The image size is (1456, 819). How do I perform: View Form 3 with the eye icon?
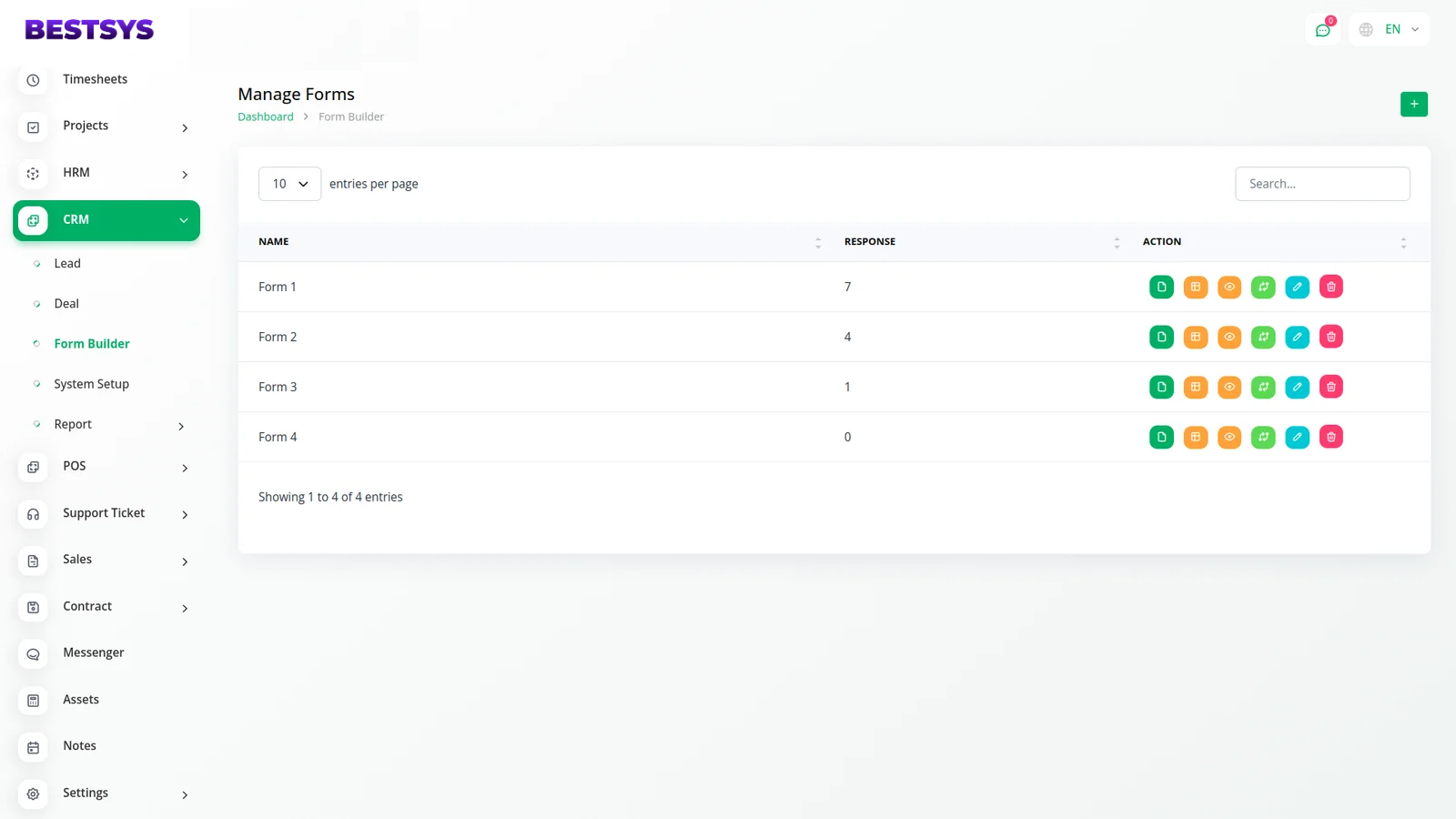pos(1229,387)
